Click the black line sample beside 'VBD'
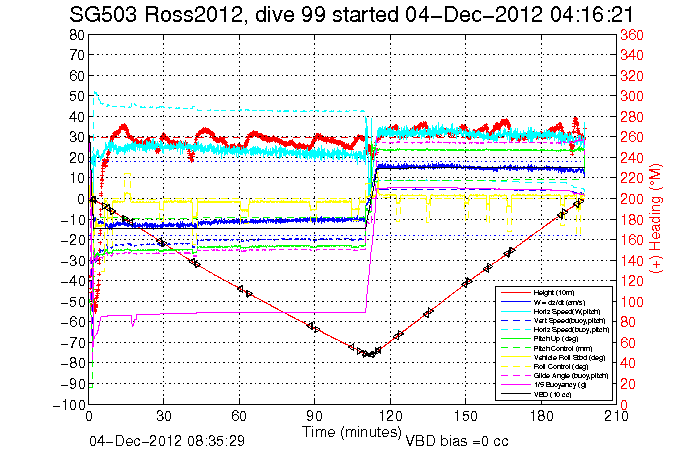Screen dimensions: 681x454 point(515,394)
